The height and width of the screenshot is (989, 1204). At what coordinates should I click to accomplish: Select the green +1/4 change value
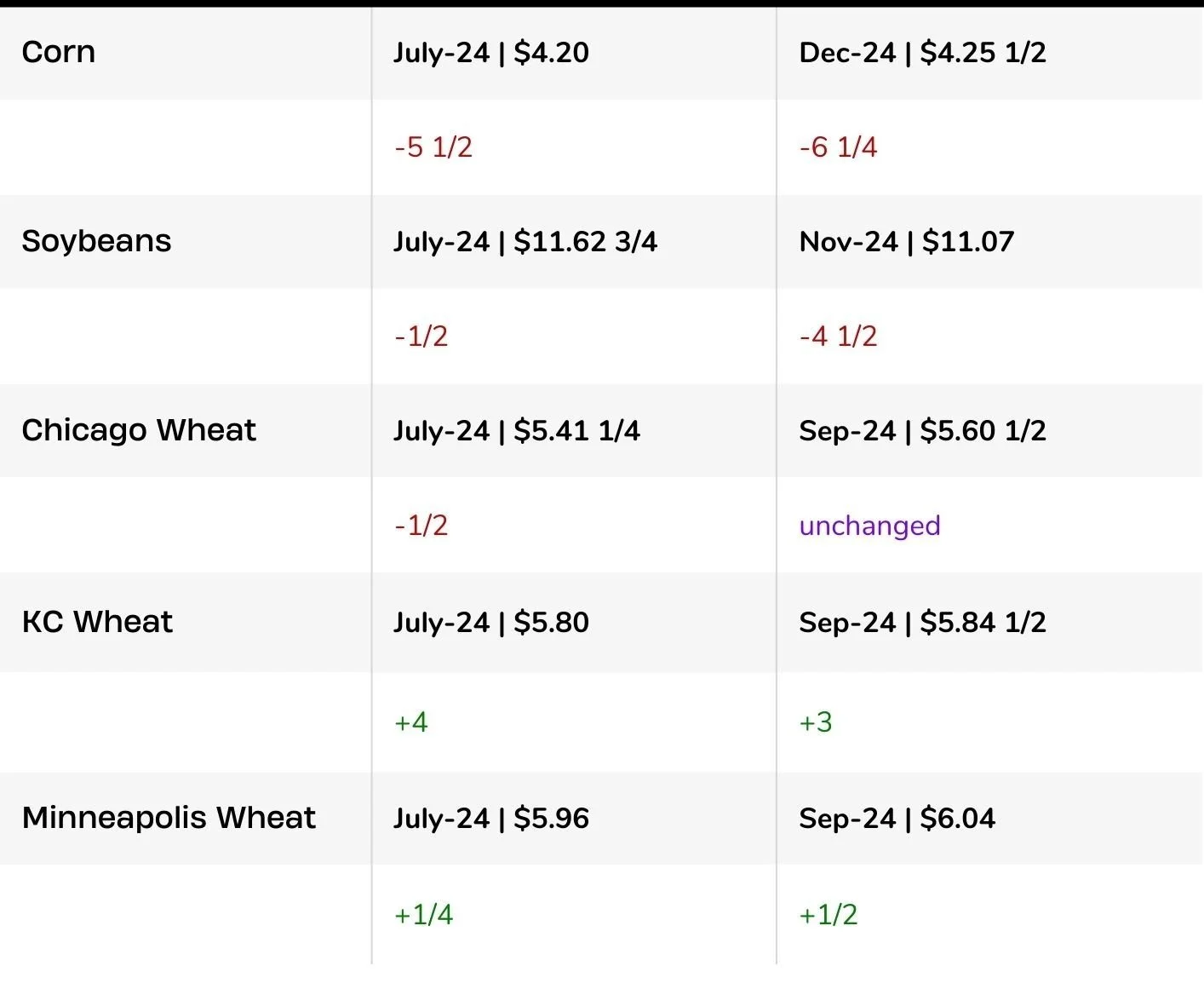(x=424, y=915)
